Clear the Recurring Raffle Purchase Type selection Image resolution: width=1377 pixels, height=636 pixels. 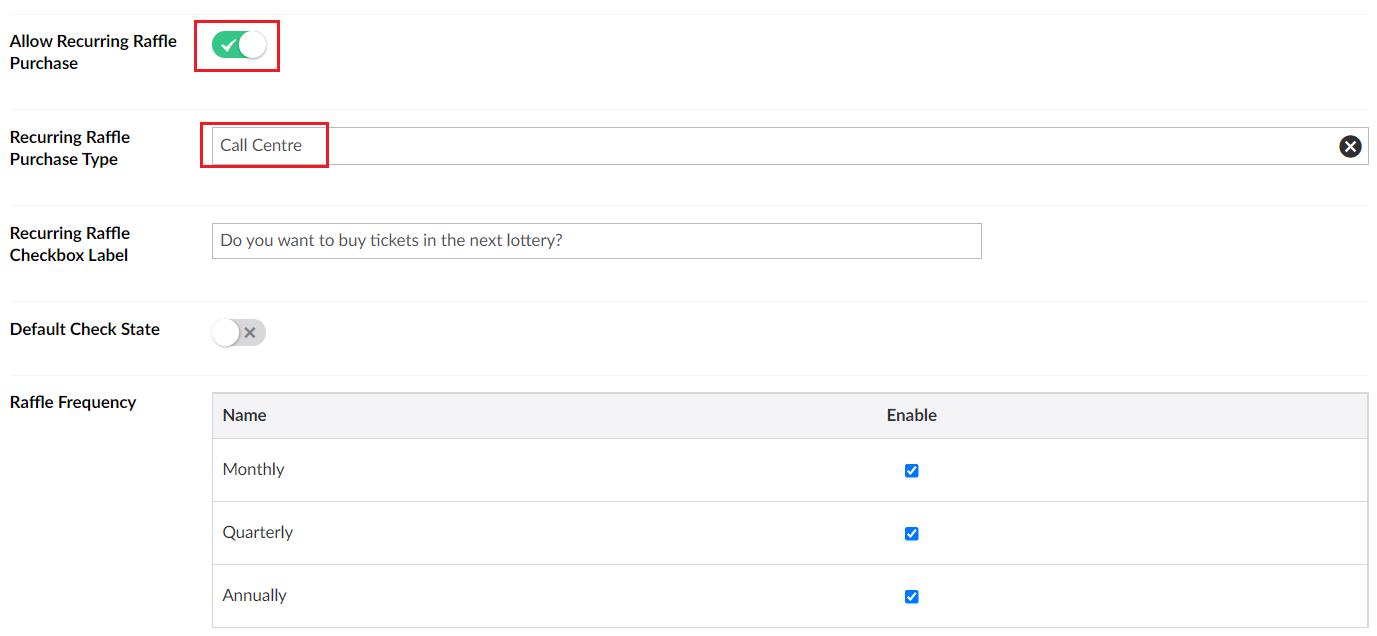(x=1350, y=146)
